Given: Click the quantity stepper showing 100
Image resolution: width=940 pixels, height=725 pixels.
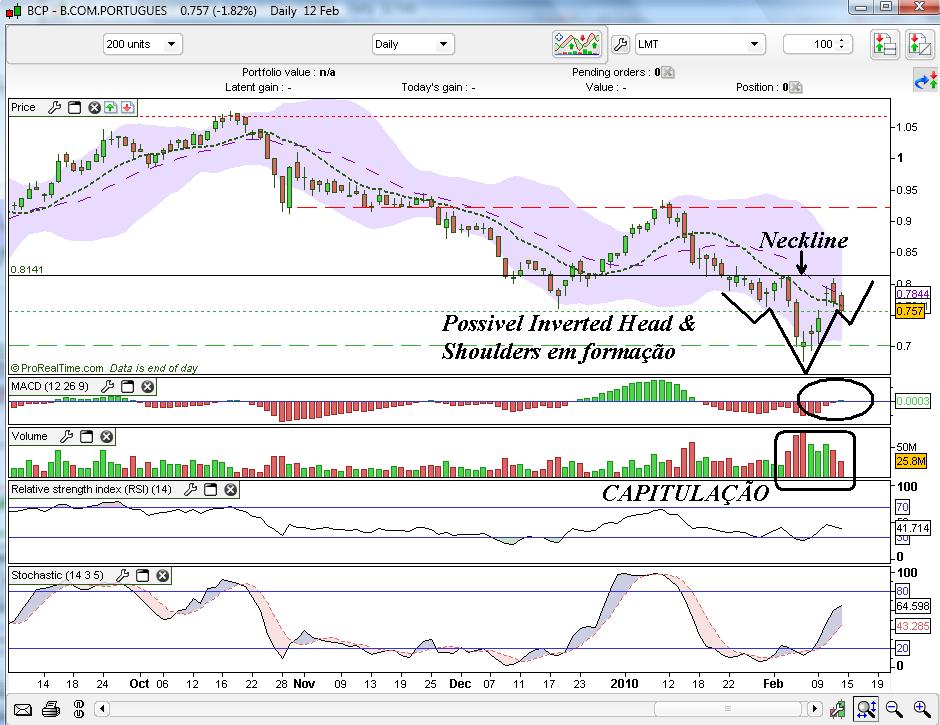Looking at the screenshot, I should pos(818,44).
